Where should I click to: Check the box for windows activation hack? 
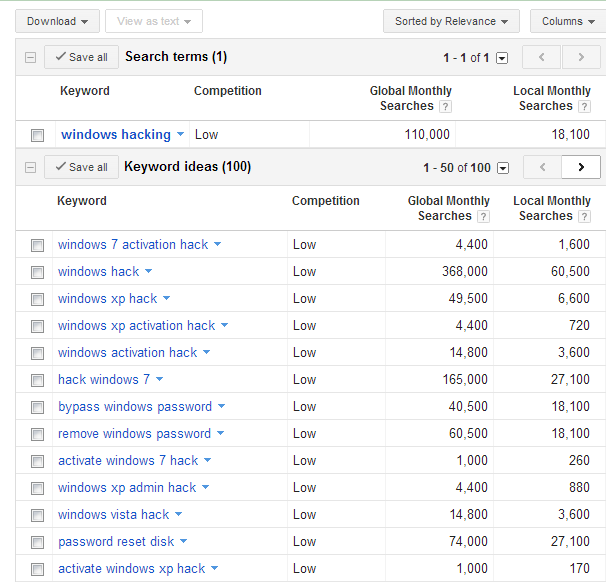tap(37, 353)
